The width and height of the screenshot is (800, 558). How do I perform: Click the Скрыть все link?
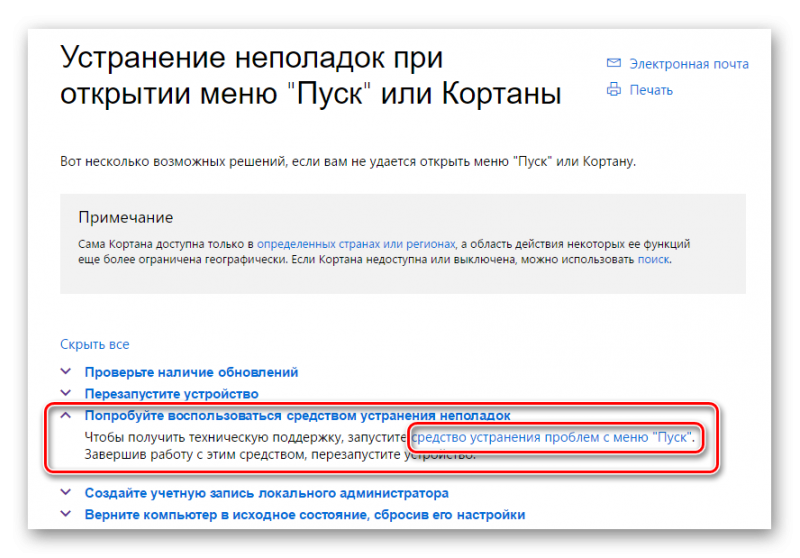[95, 344]
